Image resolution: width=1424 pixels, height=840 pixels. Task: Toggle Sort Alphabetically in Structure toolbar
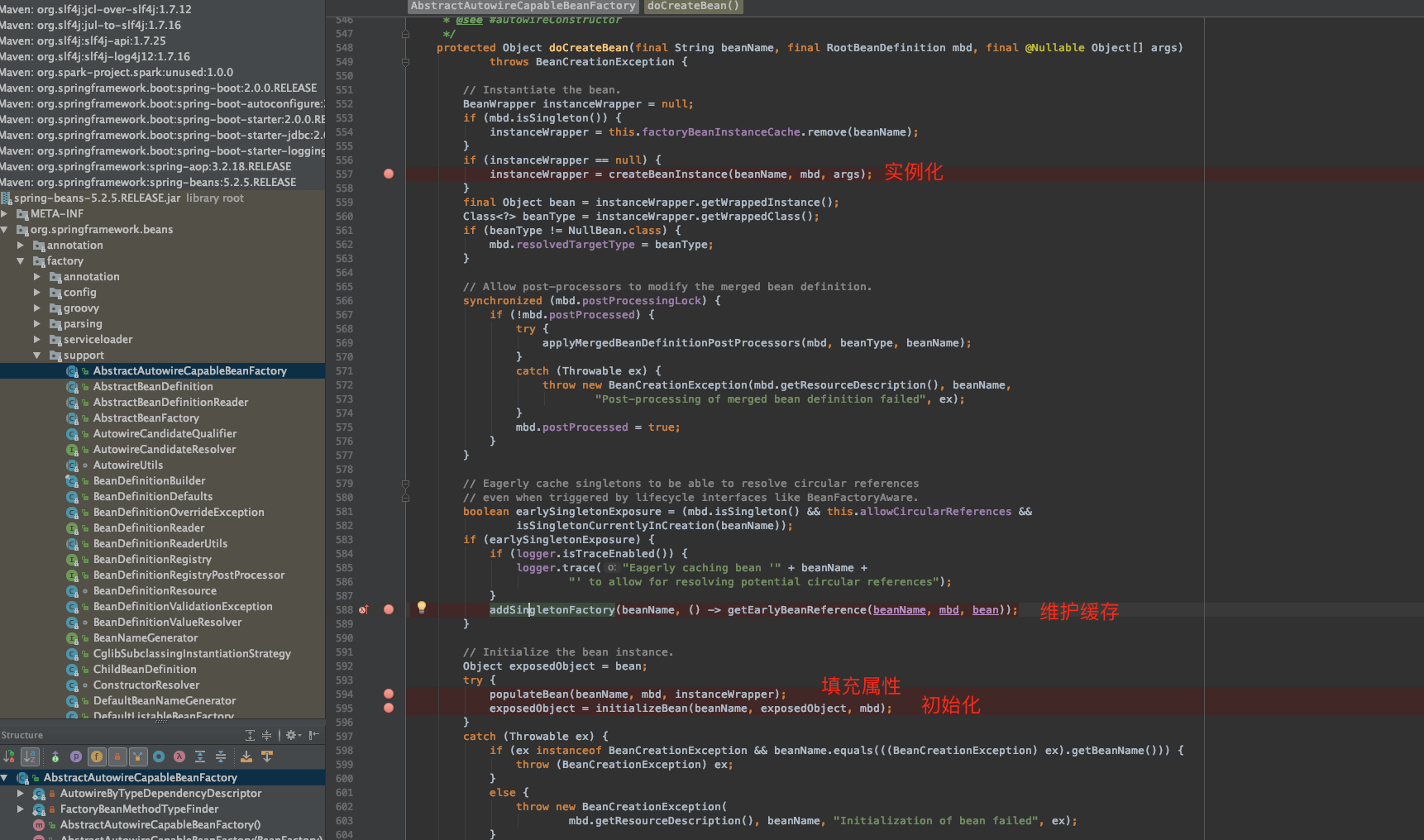point(30,756)
